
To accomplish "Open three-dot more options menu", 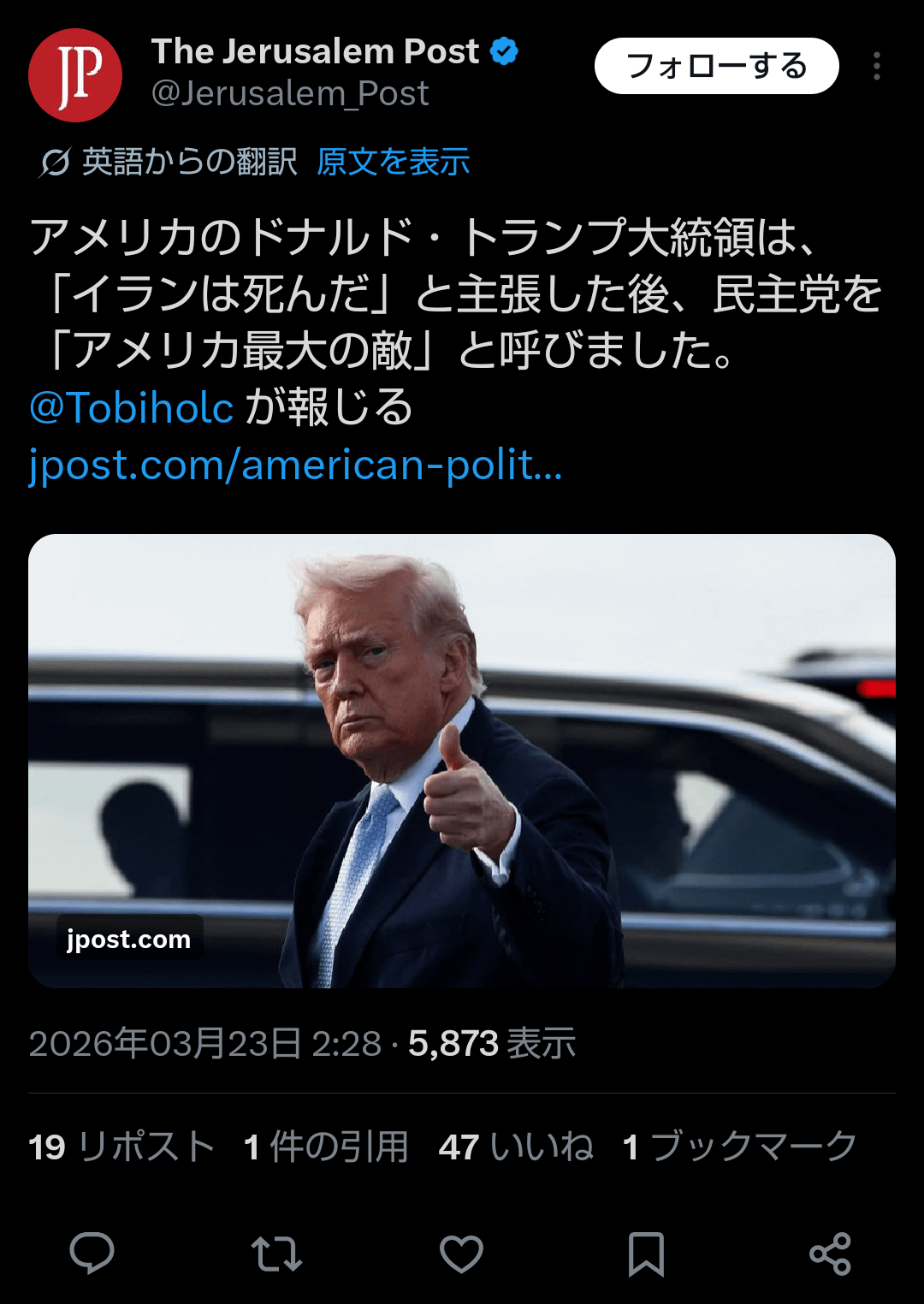I will (877, 66).
